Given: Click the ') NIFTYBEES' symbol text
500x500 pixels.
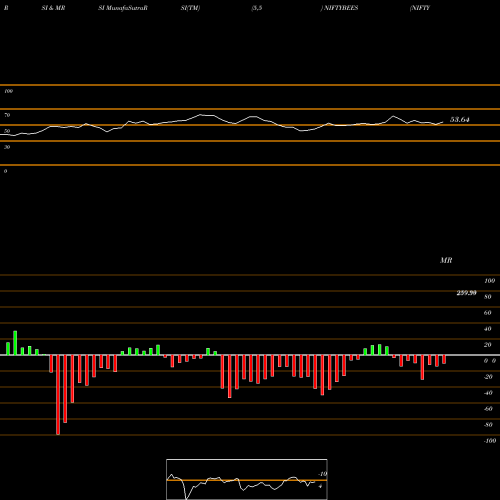Looking at the screenshot, I should point(339,8).
